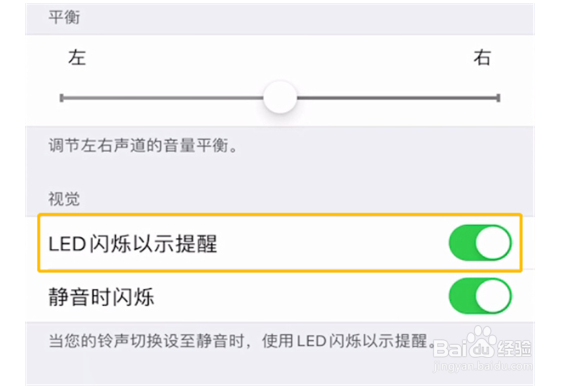
Task: Click the 平衡 slider's round white knob
Action: 280,97
